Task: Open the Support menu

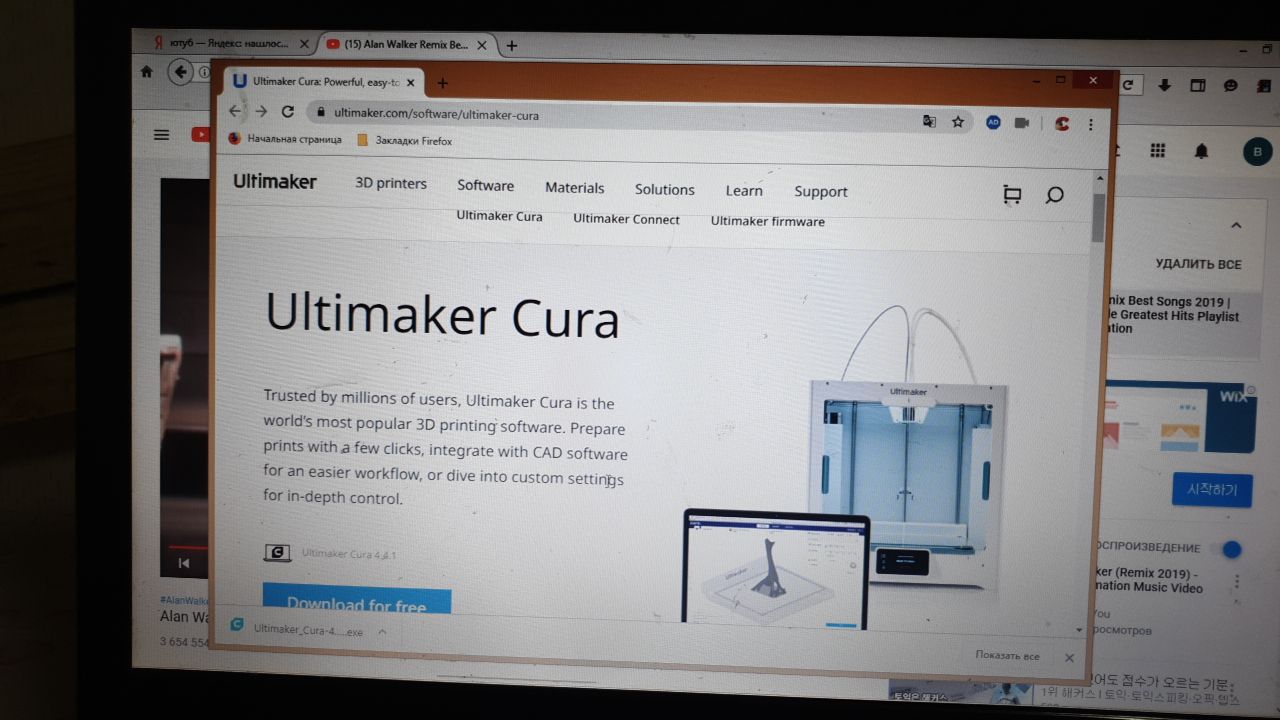Action: tap(821, 192)
